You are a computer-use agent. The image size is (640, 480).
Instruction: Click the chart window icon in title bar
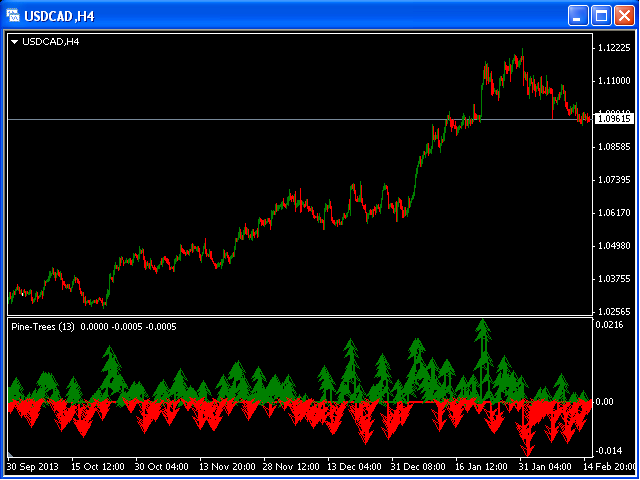(13, 16)
